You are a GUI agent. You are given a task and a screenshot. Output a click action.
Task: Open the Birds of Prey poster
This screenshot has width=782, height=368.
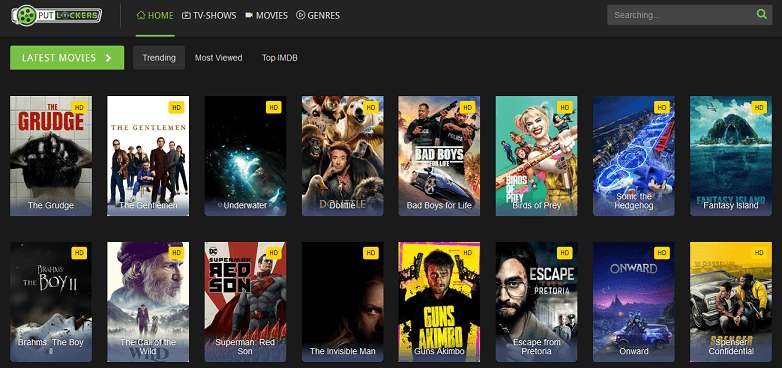point(537,156)
